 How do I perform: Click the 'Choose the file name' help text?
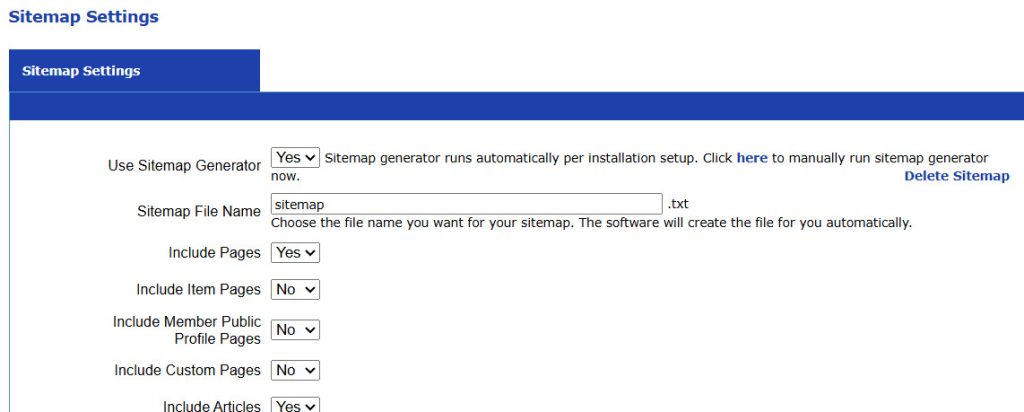tap(591, 223)
